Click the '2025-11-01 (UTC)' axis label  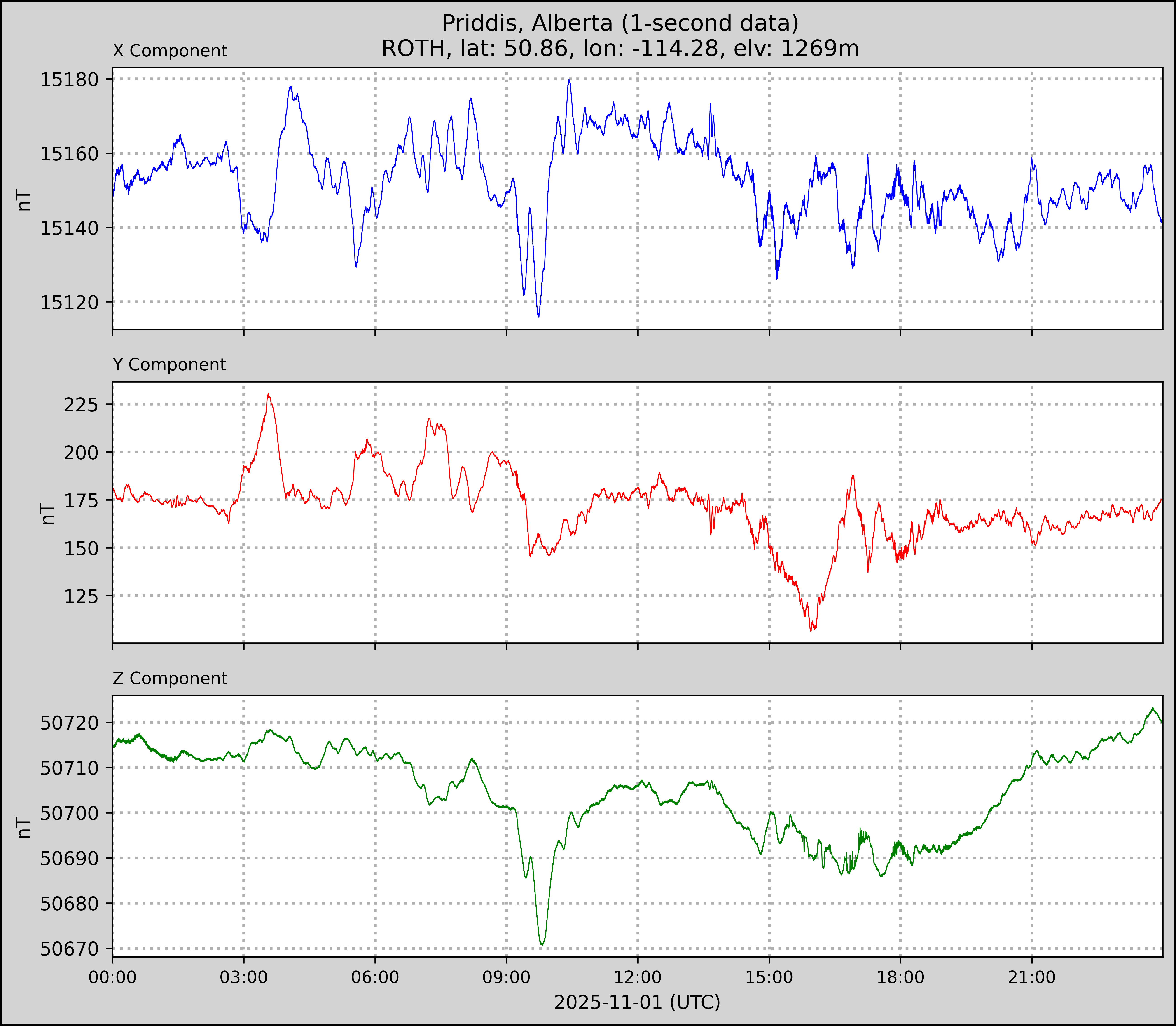637,1003
